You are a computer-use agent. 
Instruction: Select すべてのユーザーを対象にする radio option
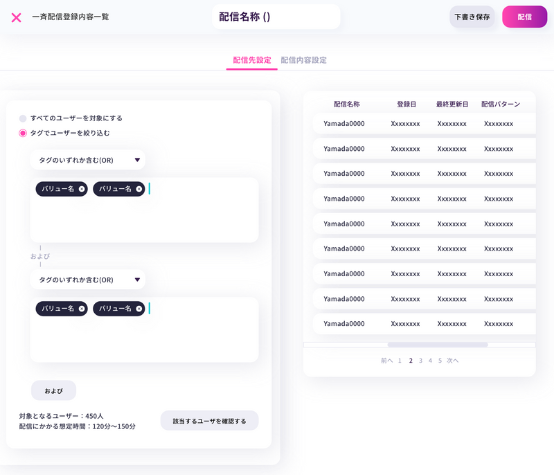point(23,118)
